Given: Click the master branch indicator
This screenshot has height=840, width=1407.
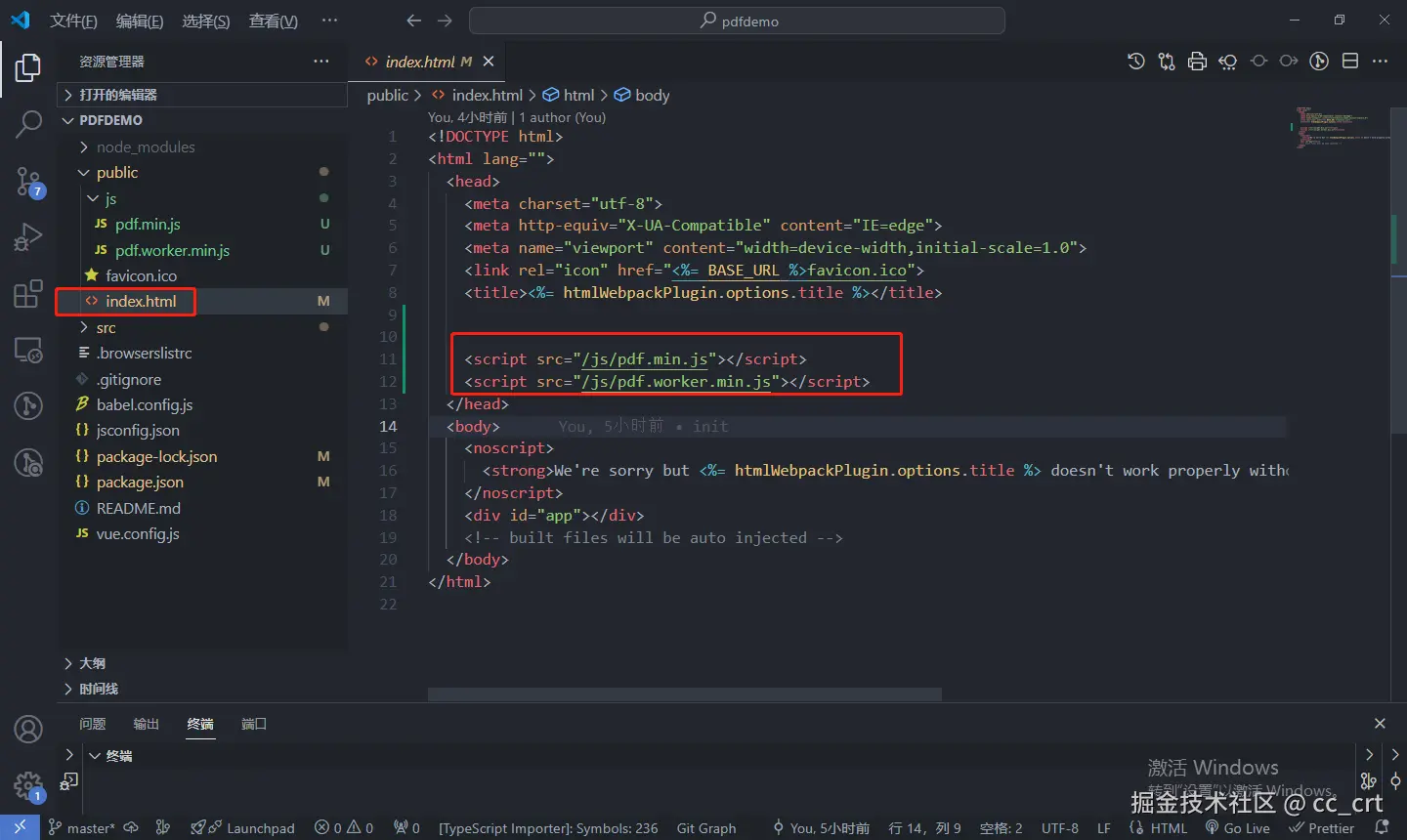Looking at the screenshot, I should [x=82, y=828].
